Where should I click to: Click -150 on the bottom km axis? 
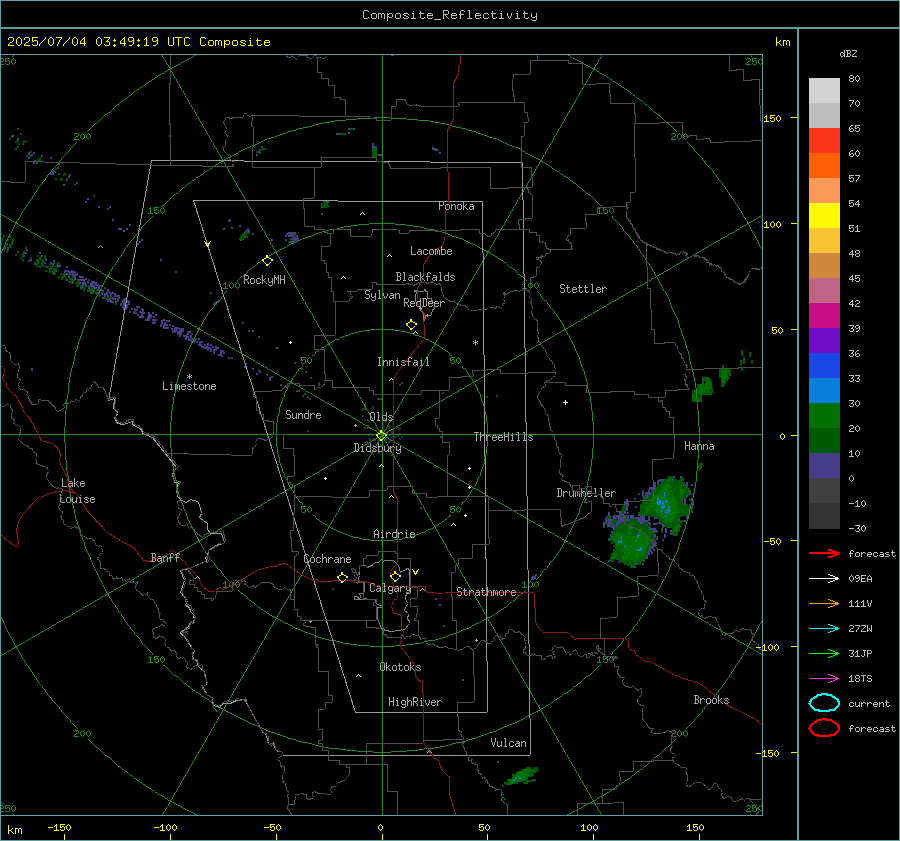coord(59,827)
